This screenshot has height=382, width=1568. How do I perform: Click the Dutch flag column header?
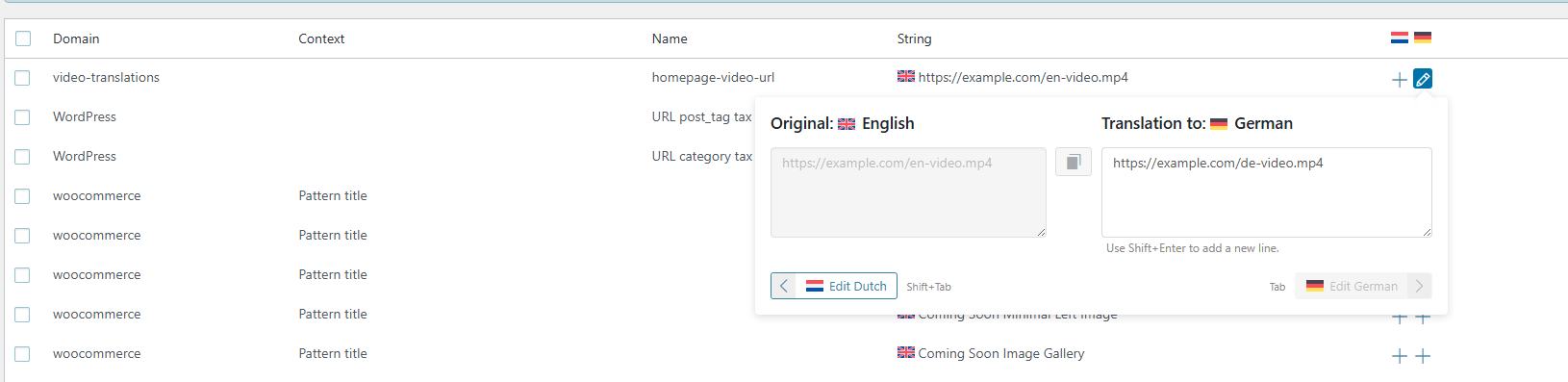pyautogui.click(x=1400, y=38)
